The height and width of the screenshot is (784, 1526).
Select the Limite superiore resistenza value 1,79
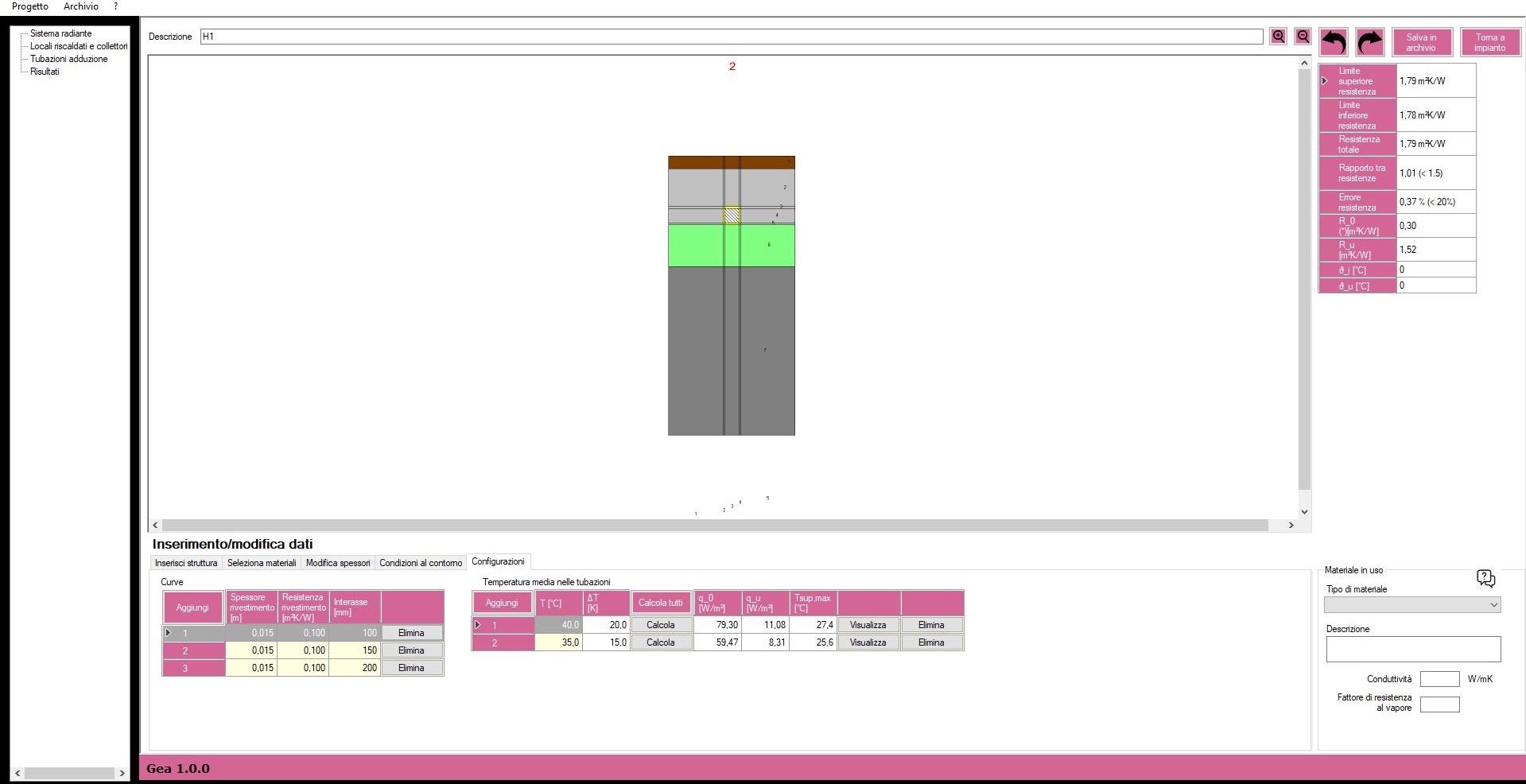1436,81
